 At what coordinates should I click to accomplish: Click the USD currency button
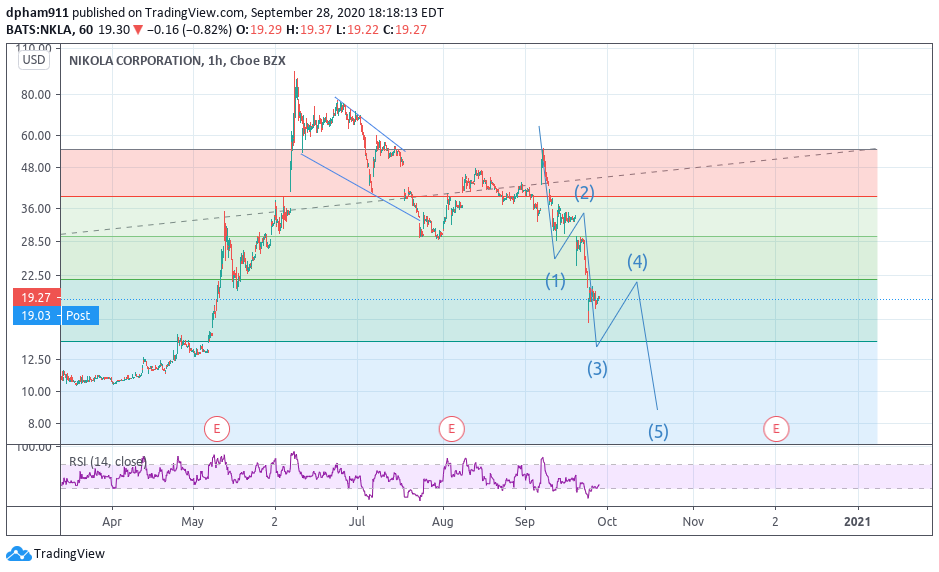pyautogui.click(x=34, y=59)
